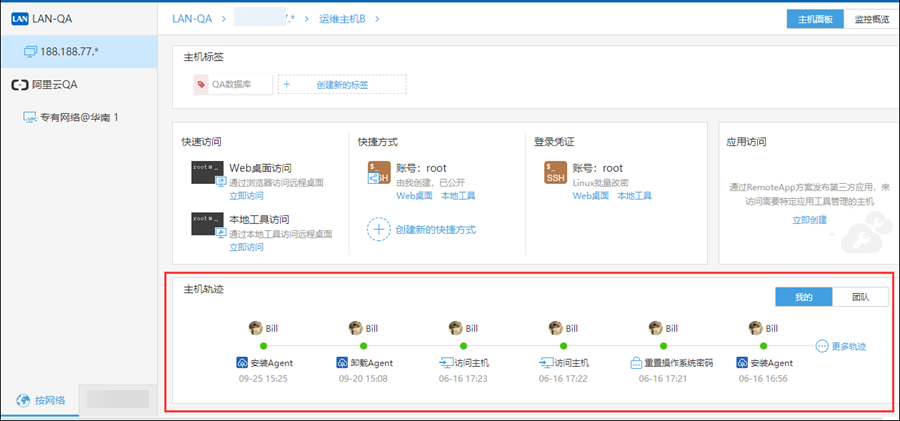This screenshot has height=421, width=900.
Task: Click the root account icon under 快捷方式
Action: click(378, 173)
